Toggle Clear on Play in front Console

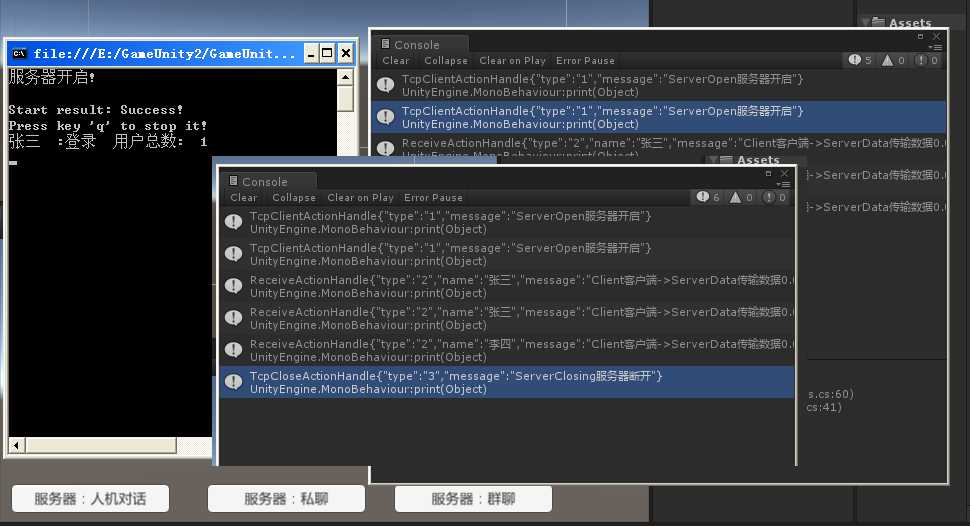pos(360,197)
